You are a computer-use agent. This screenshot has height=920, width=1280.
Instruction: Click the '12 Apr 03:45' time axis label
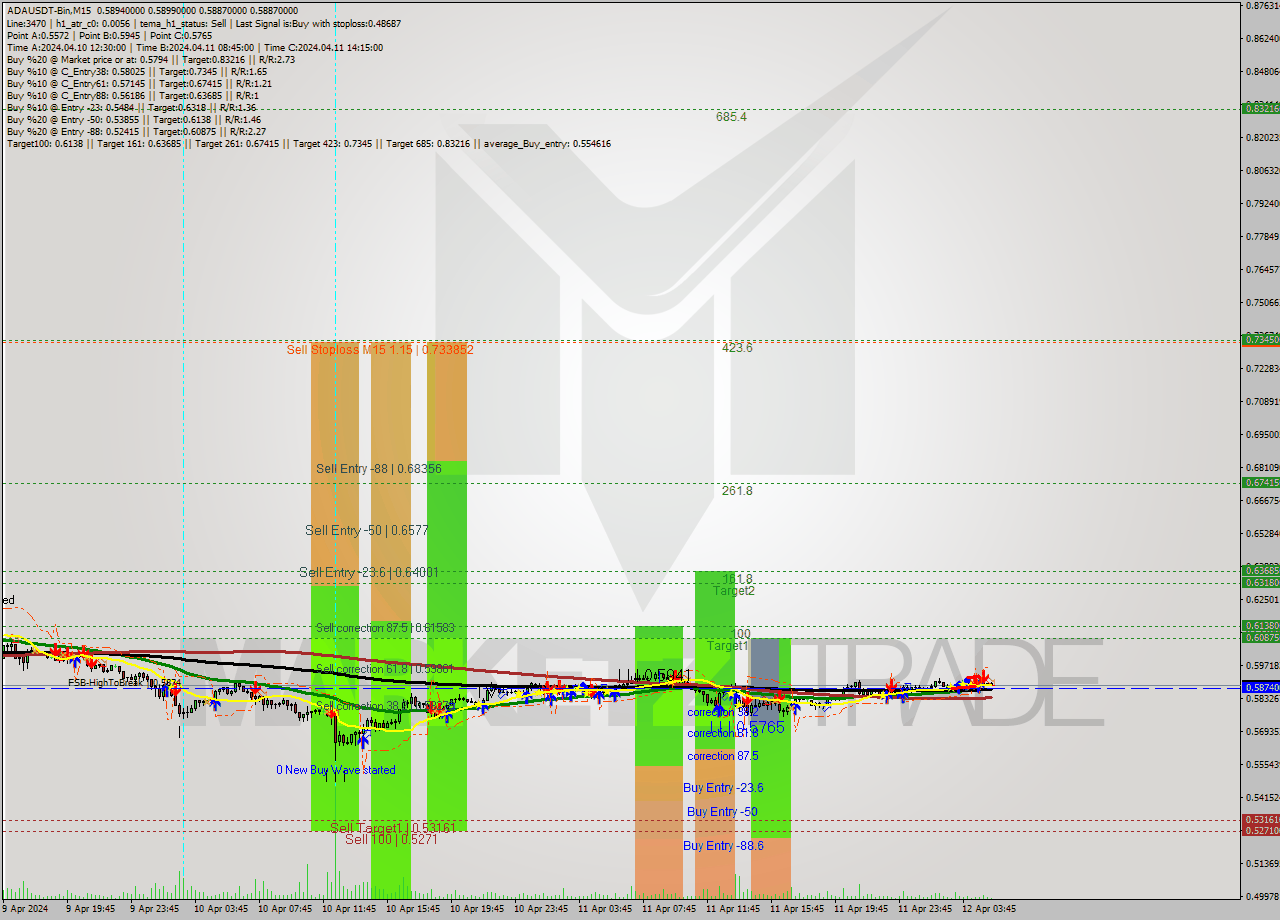[989, 909]
